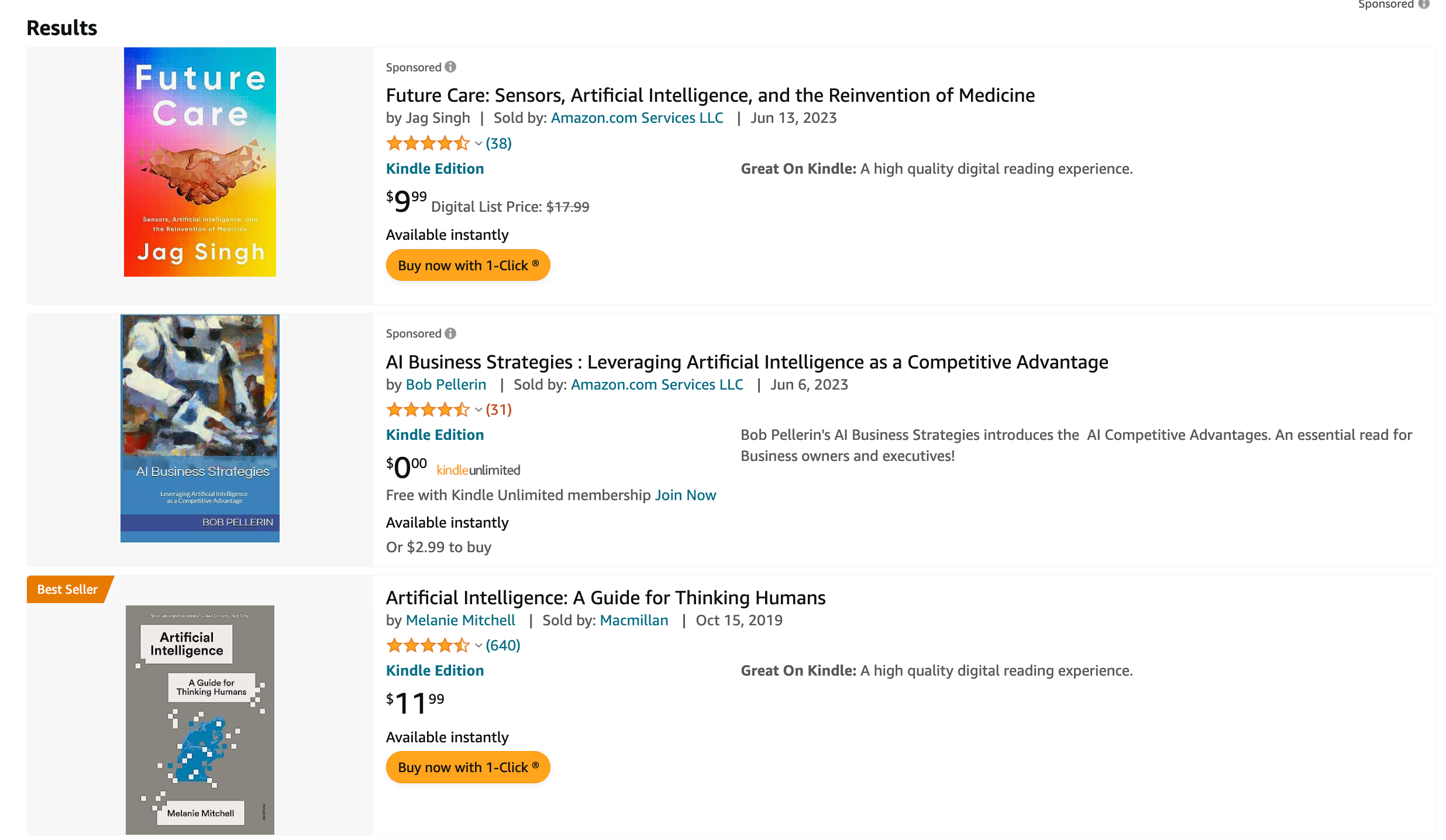Buy Artificial Intelligence guide with 1-Click
1446x840 pixels.
(468, 767)
